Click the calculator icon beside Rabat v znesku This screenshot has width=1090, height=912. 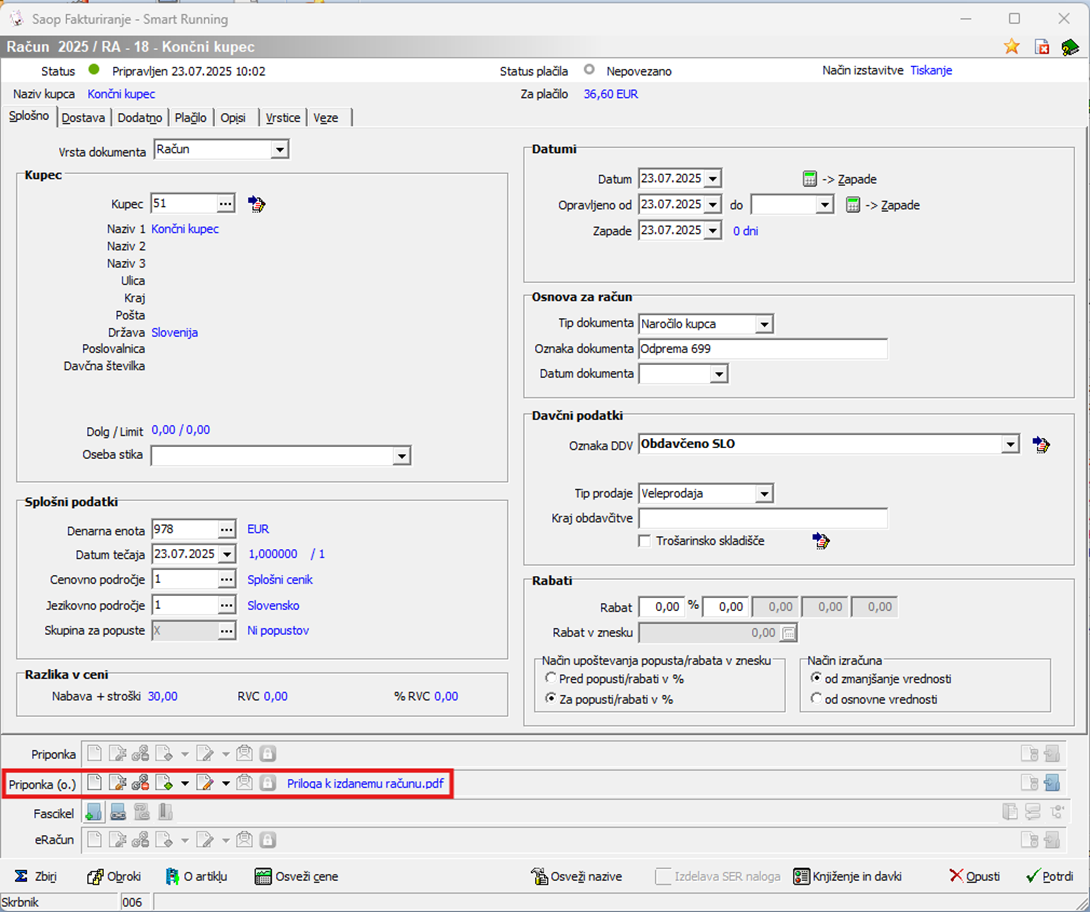[788, 633]
